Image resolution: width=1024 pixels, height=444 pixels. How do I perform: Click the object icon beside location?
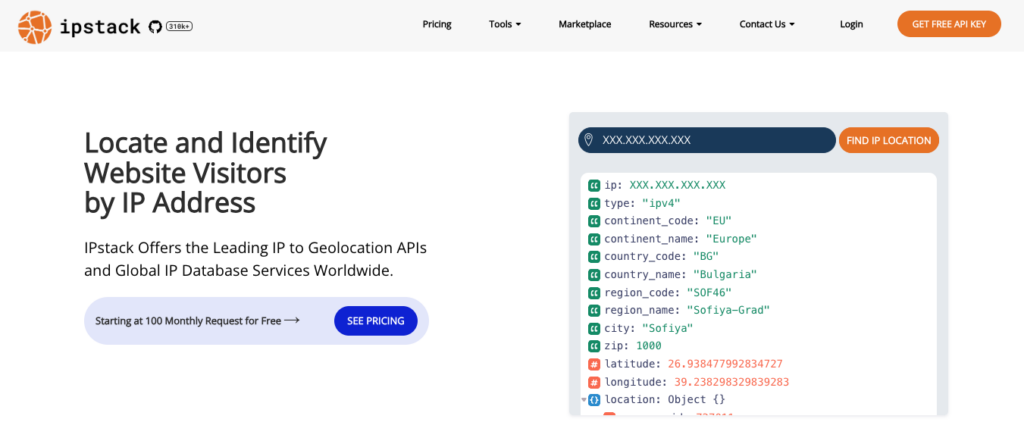[594, 400]
